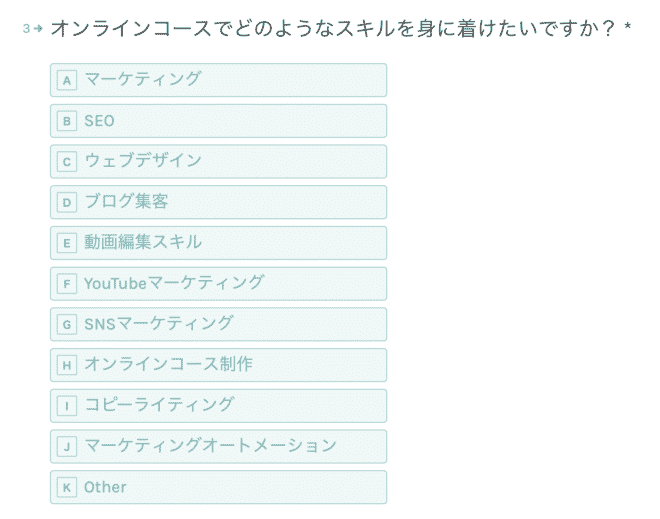Click the C key badge icon

pos(67,162)
